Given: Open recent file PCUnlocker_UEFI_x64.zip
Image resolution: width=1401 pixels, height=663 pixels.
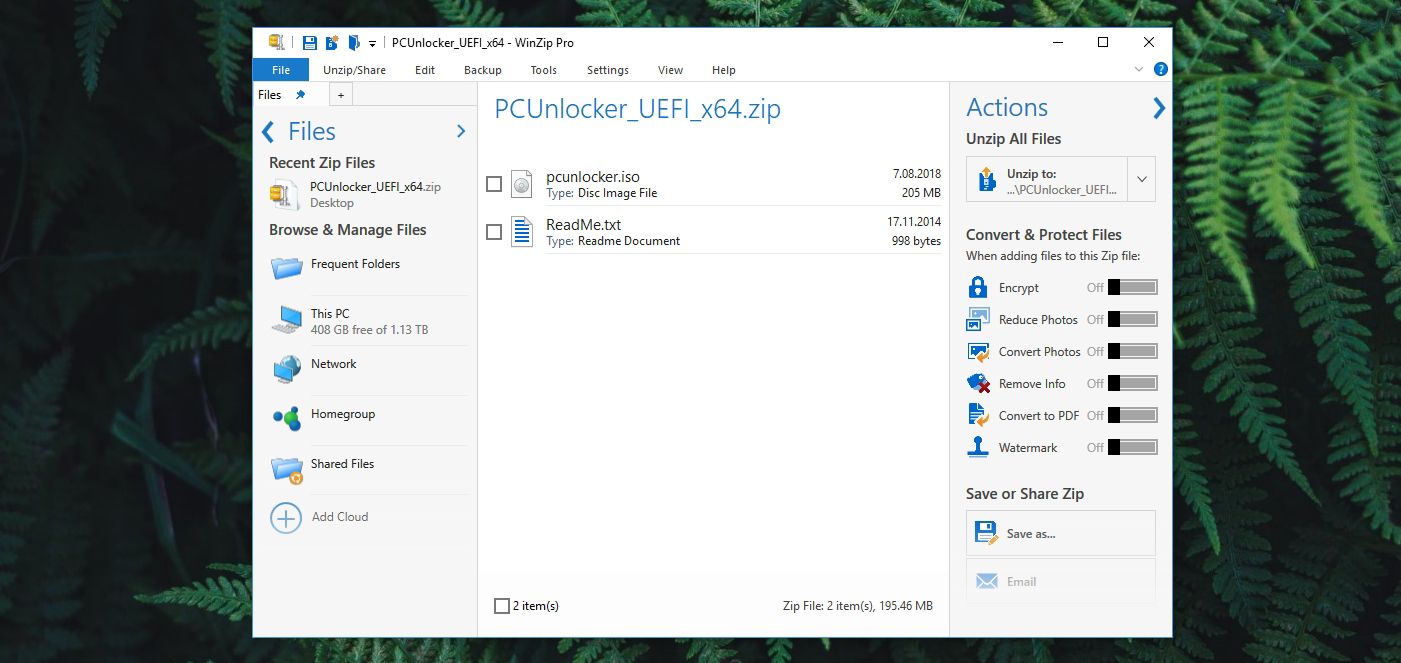Looking at the screenshot, I should pyautogui.click(x=375, y=187).
